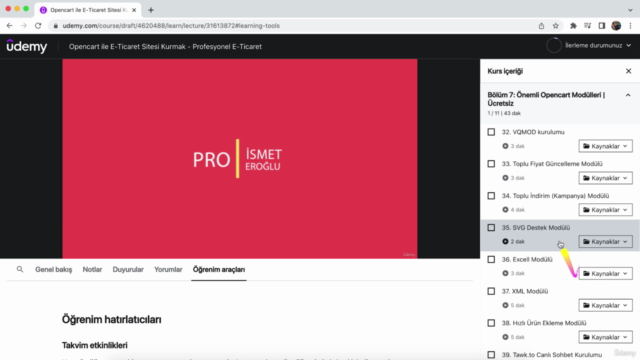Open the browser extensions puzzle icon
This screenshot has height=360, width=640.
[573, 26]
